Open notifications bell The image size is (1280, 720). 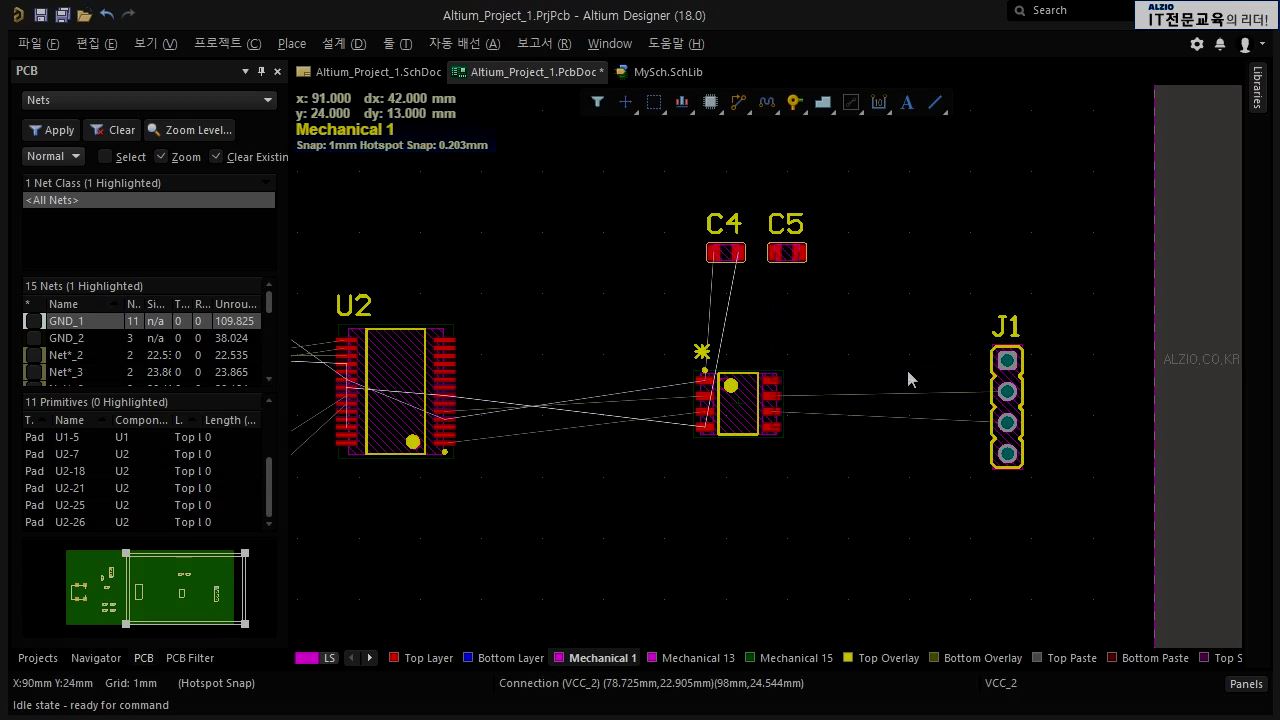(1220, 44)
